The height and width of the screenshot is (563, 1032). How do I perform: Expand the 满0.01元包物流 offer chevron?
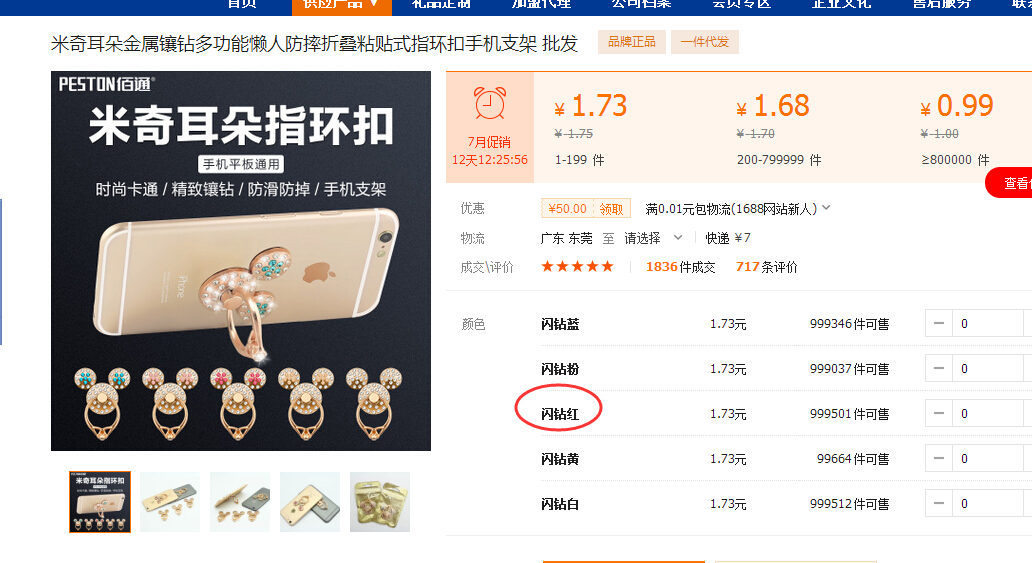pyautogui.click(x=826, y=208)
